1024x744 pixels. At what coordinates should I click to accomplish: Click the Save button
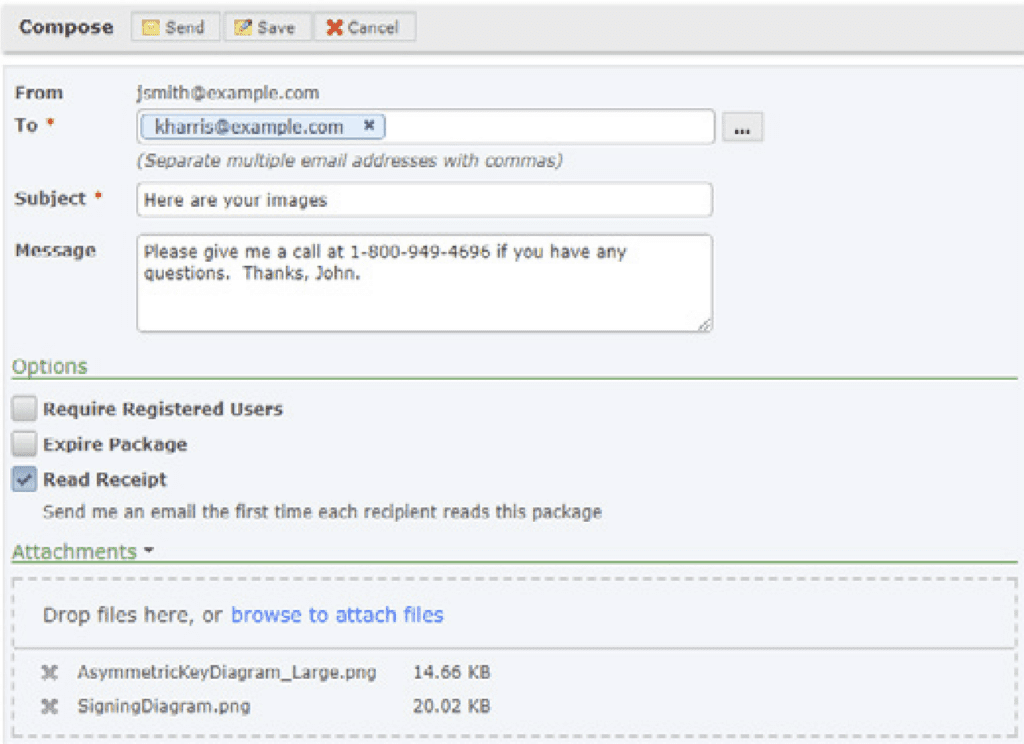(x=266, y=27)
